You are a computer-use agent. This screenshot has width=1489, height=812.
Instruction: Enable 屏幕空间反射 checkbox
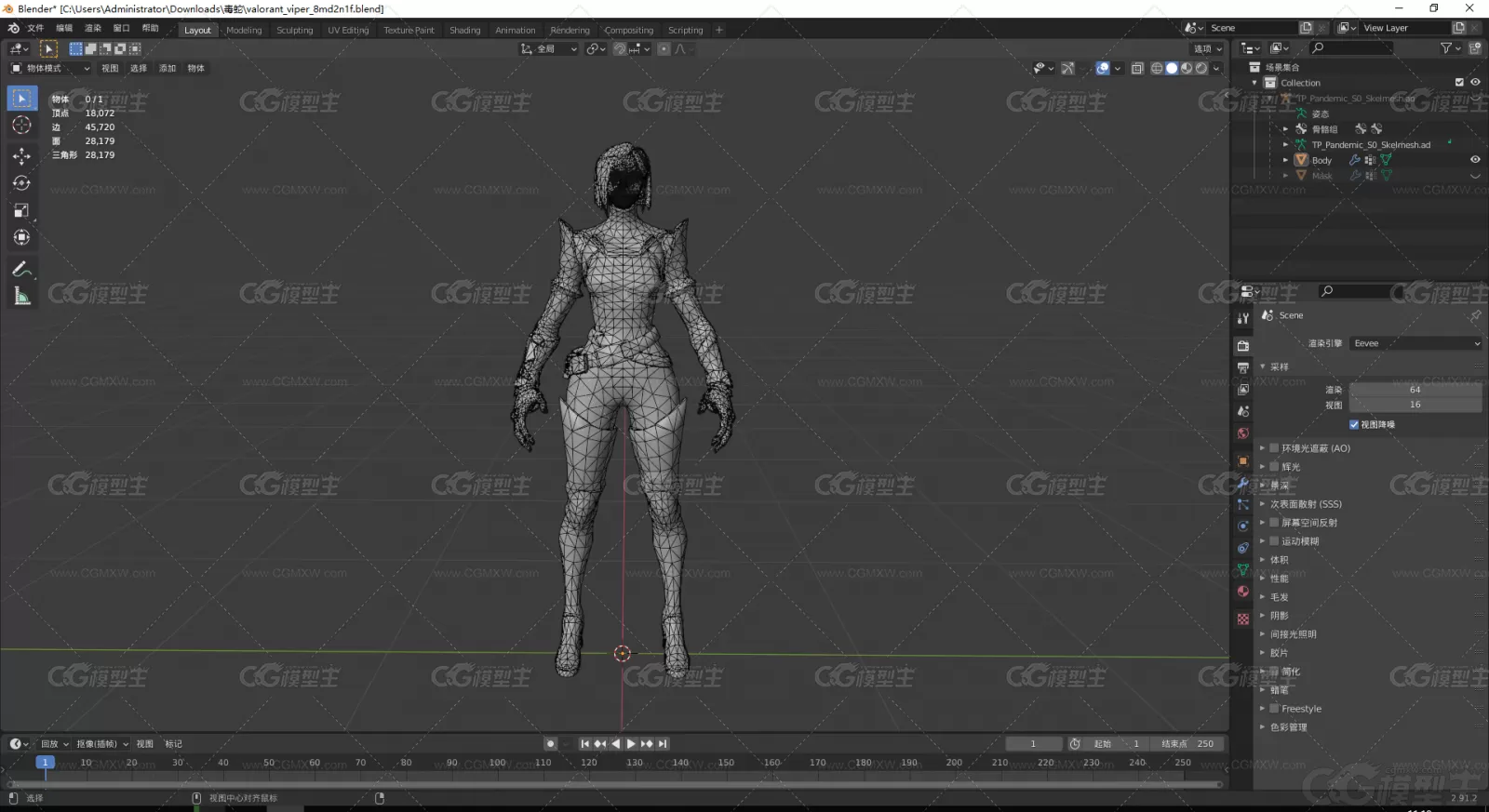click(x=1274, y=523)
